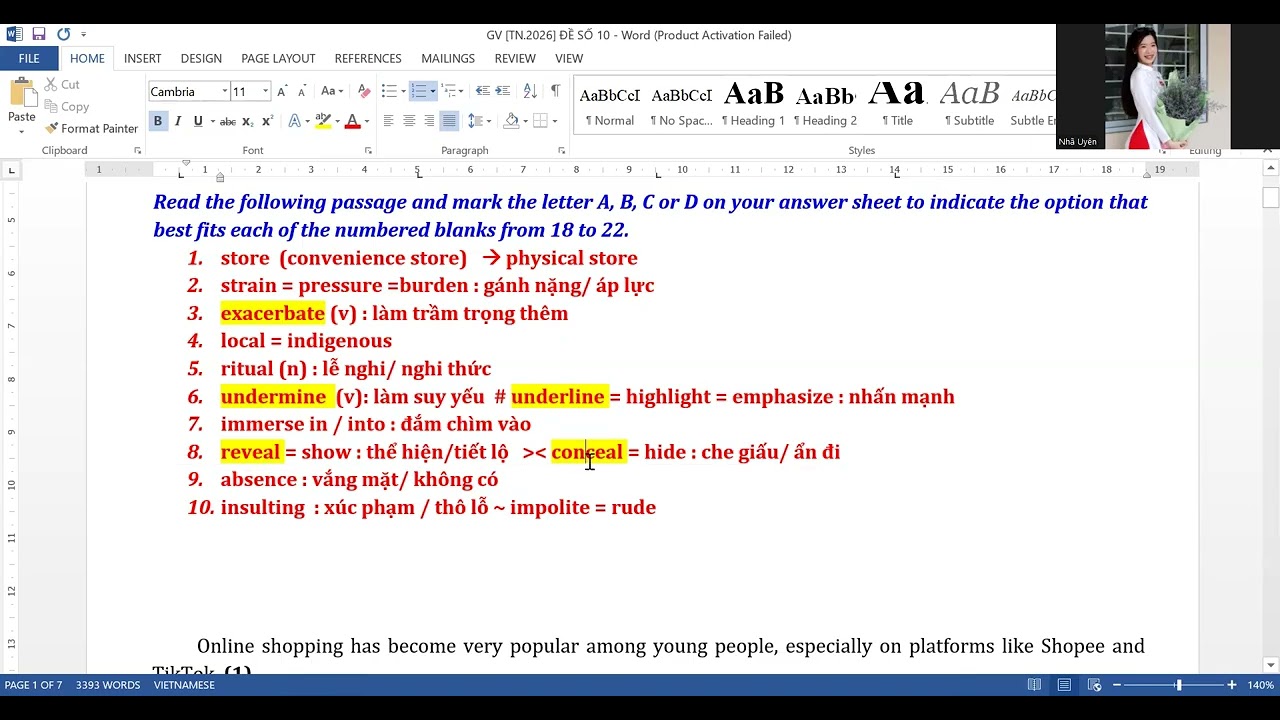Toggle numbered list formatting
1280x720 pixels.
tap(419, 91)
